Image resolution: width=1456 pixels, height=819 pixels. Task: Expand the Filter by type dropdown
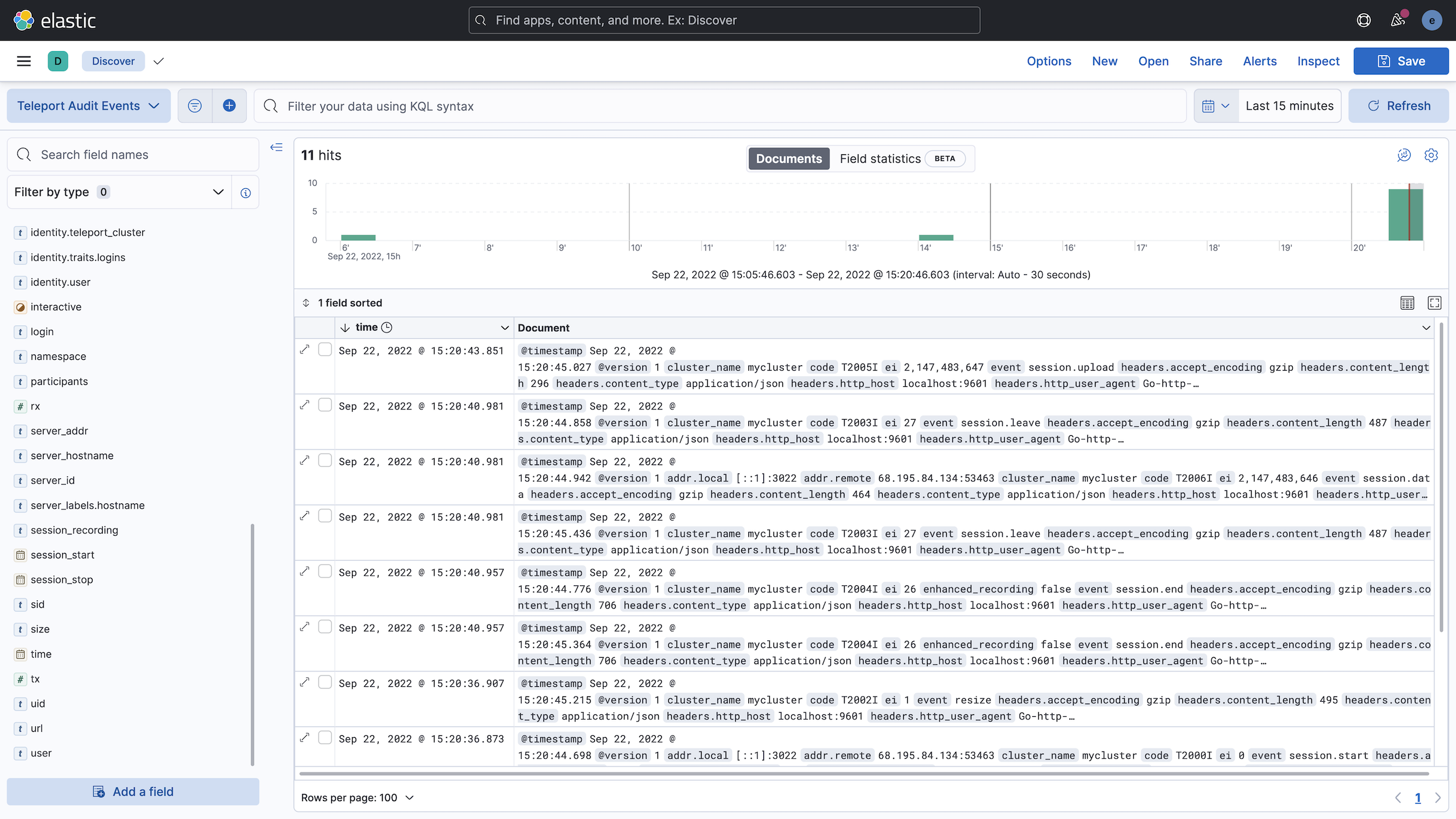(x=118, y=192)
